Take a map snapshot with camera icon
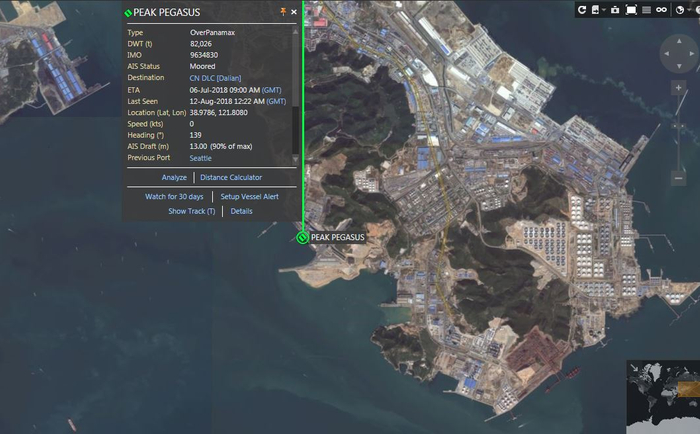The image size is (700, 434). point(614,10)
